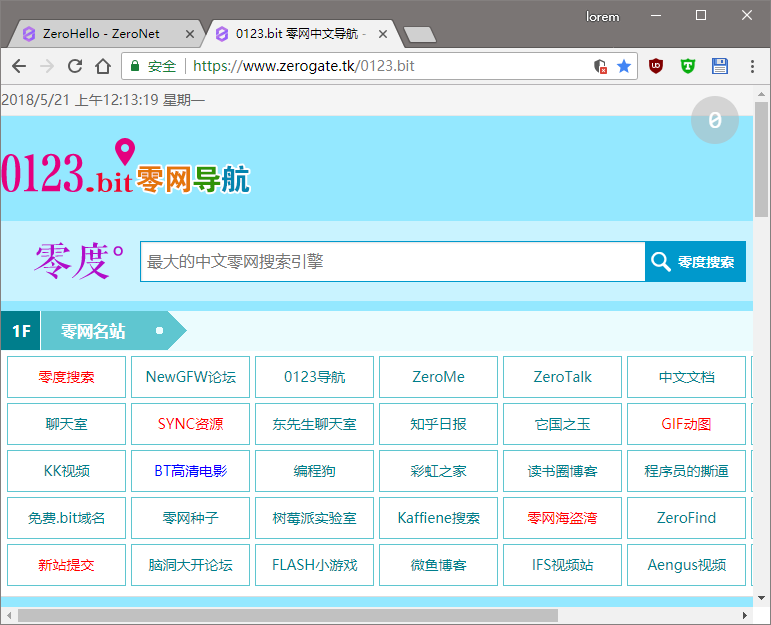Open the Chrome three-dot menu
The width and height of the screenshot is (771, 625).
[752, 66]
